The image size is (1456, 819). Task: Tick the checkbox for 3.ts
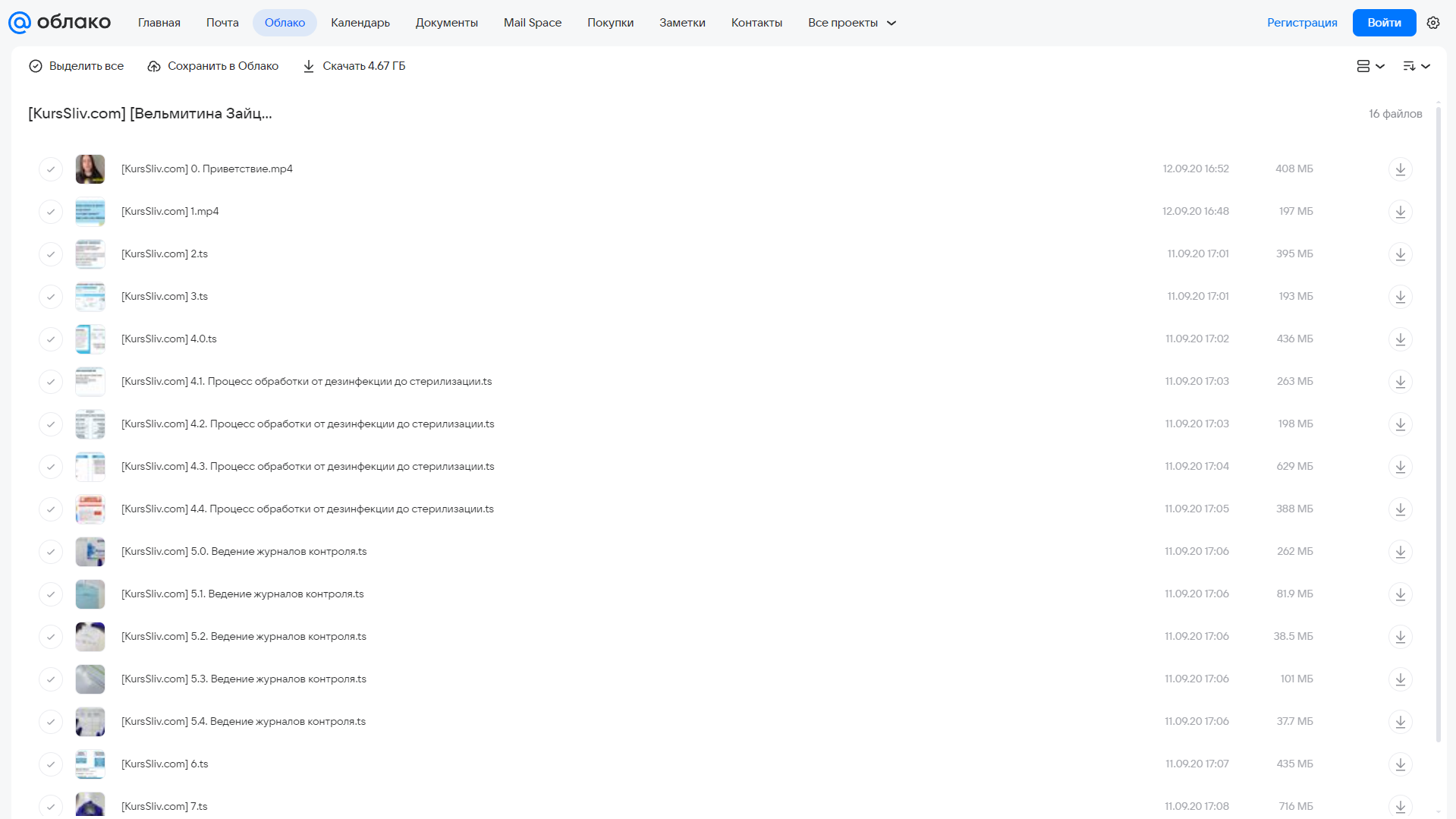tap(51, 297)
